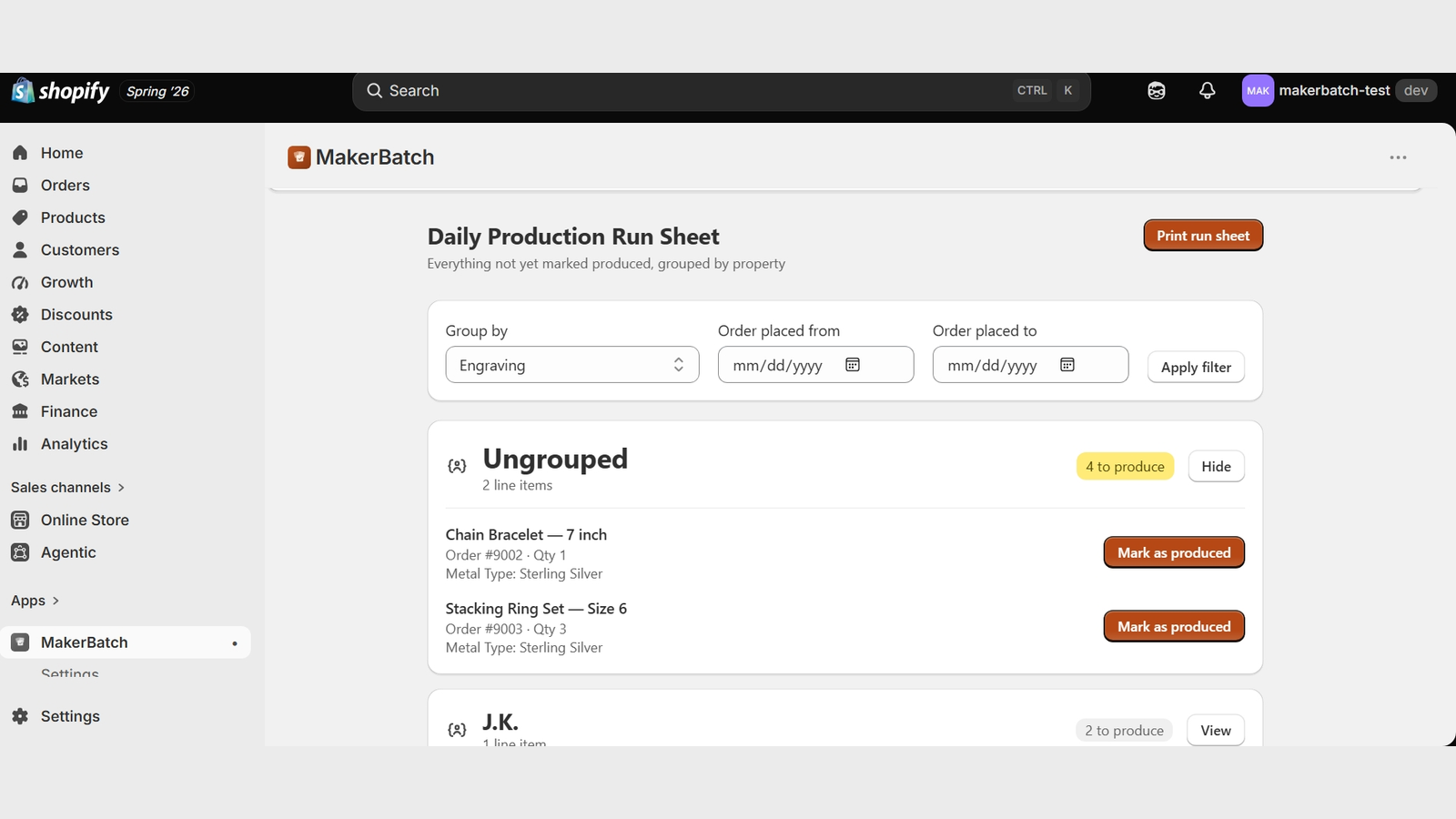Click the Print run sheet button

tap(1203, 236)
